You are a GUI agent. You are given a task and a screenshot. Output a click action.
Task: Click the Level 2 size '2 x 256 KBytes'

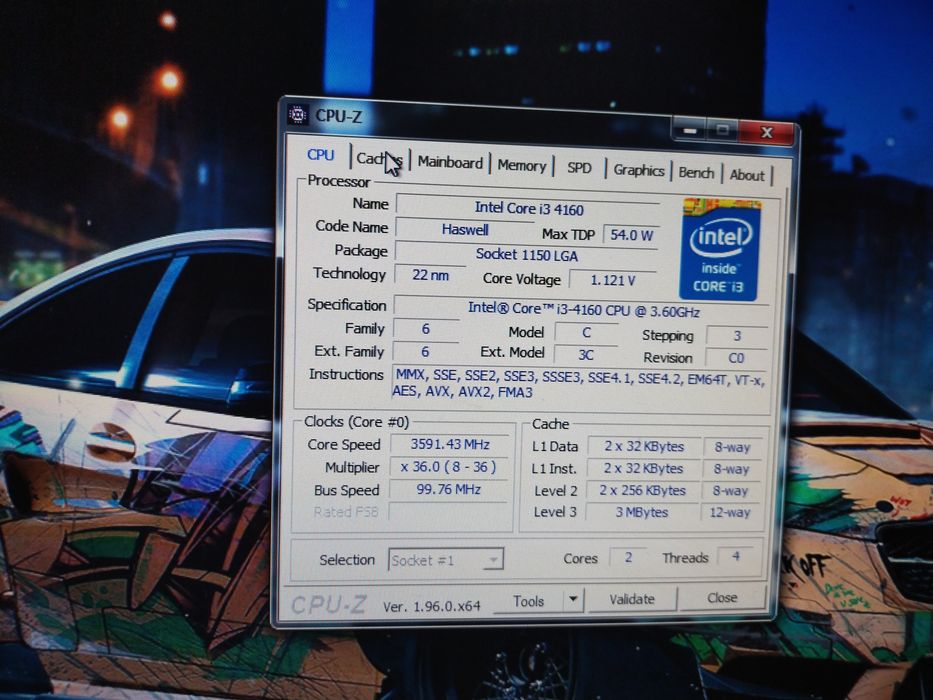[x=643, y=490]
